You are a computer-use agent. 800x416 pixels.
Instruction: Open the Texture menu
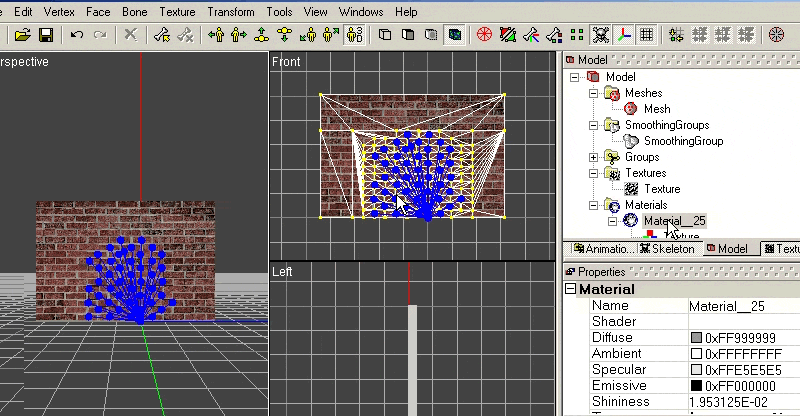click(x=177, y=12)
